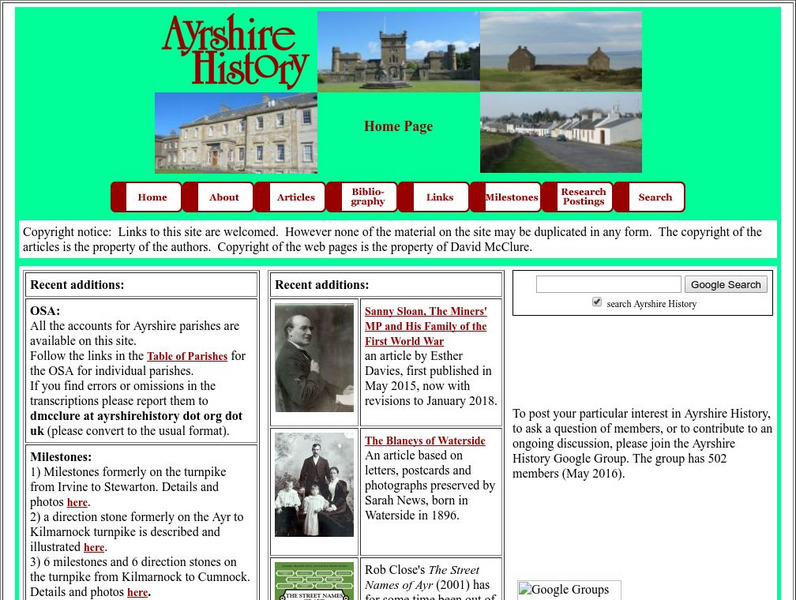Open the About navigation button

click(218, 197)
